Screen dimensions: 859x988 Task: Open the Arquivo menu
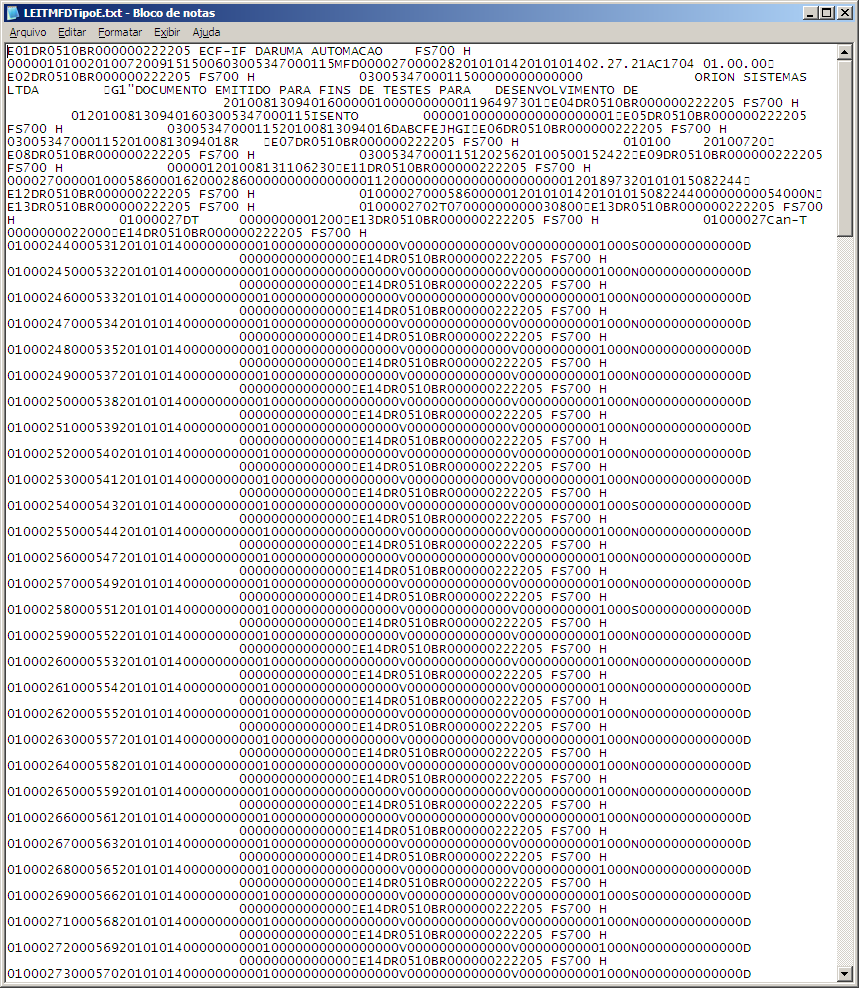point(28,32)
